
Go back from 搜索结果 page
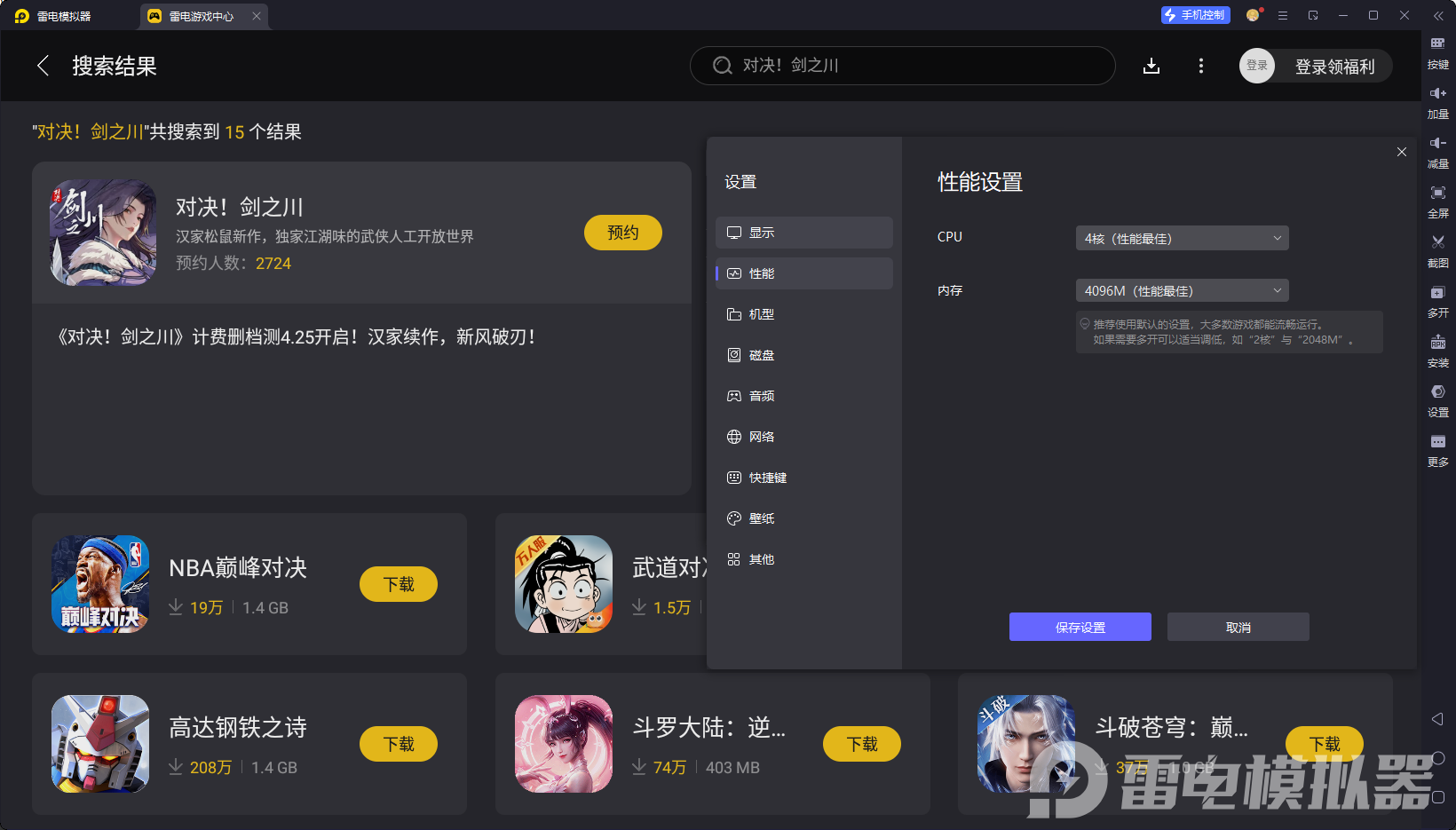[43, 66]
